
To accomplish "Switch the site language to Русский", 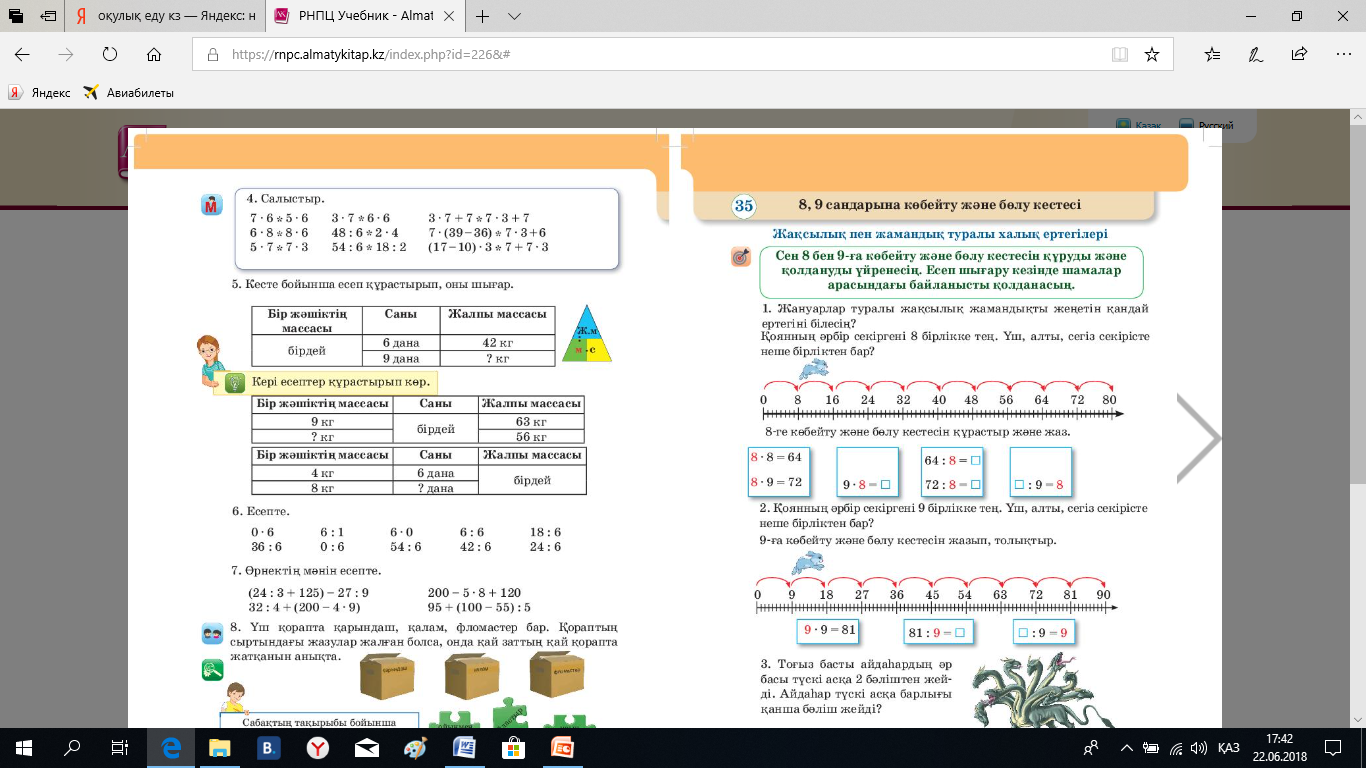I will [1207, 125].
